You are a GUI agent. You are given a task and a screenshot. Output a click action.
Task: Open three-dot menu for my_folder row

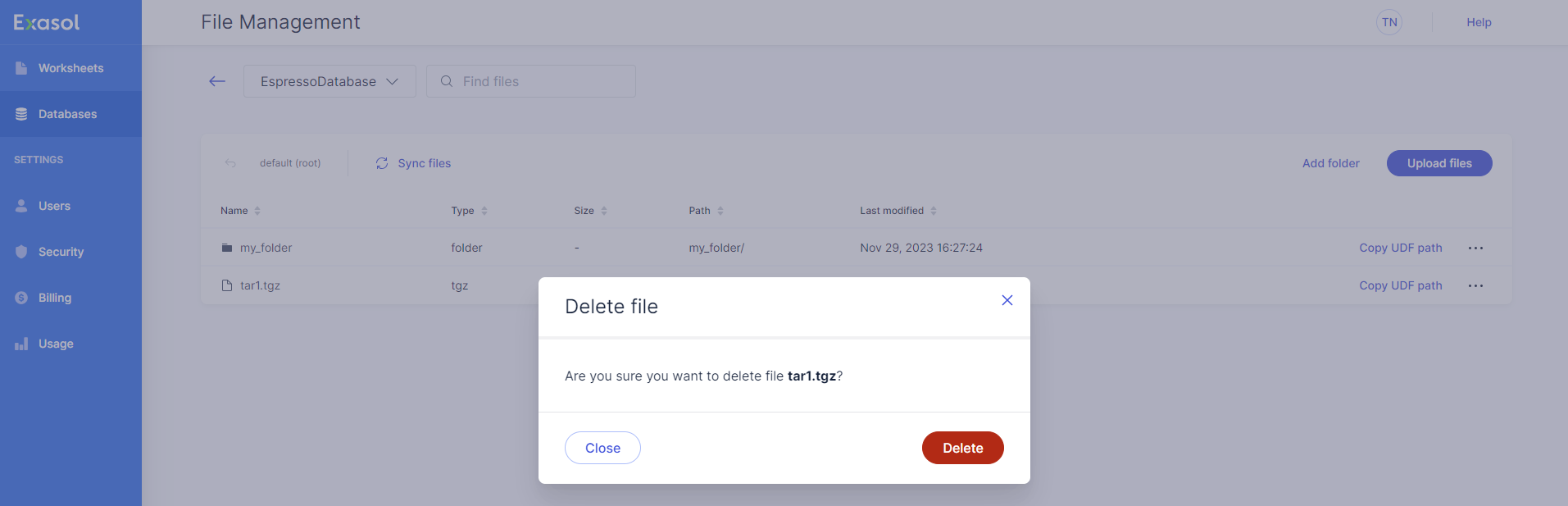tap(1475, 248)
